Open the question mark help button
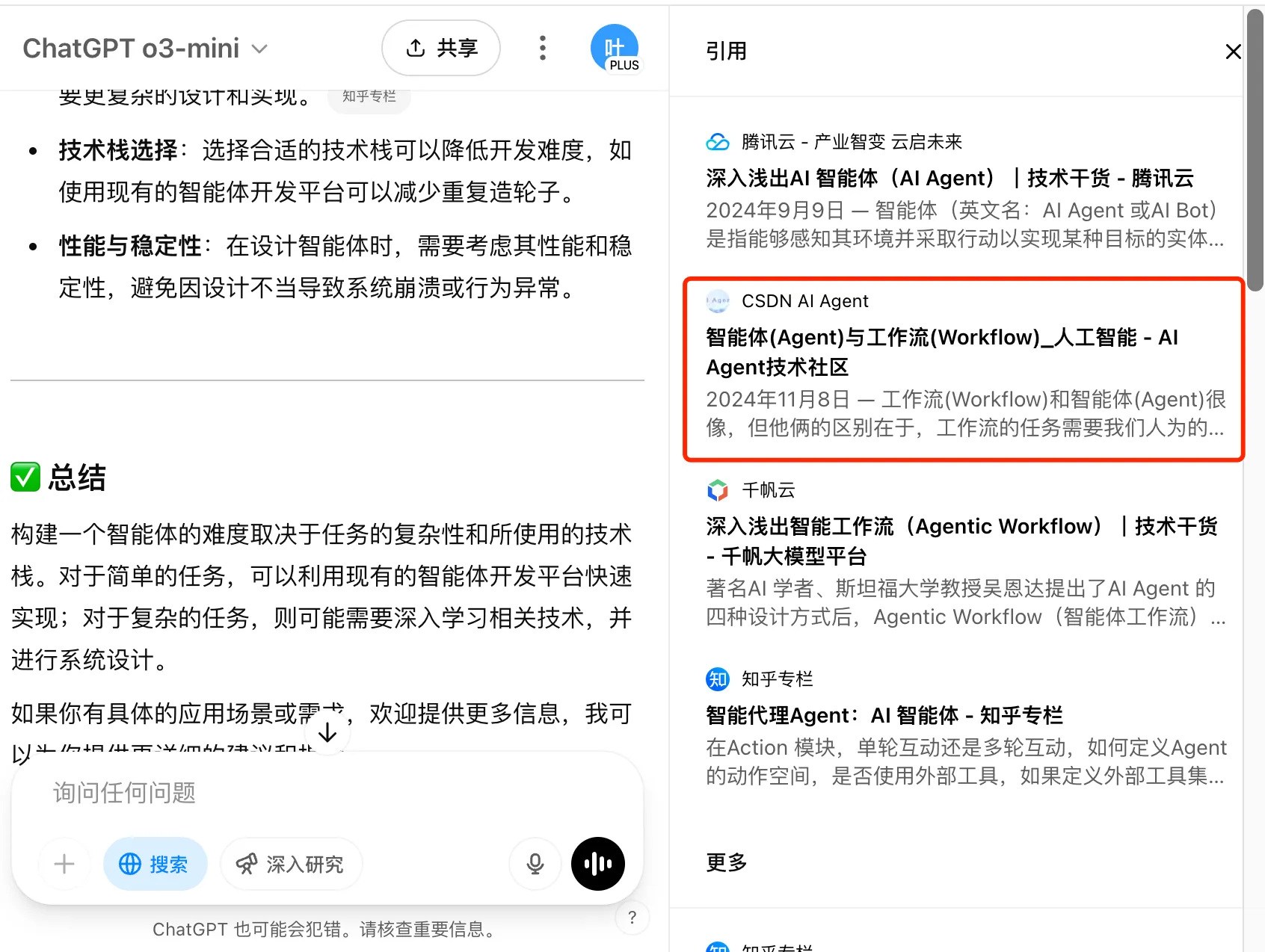Screen dimensions: 1265x952 click(632, 918)
